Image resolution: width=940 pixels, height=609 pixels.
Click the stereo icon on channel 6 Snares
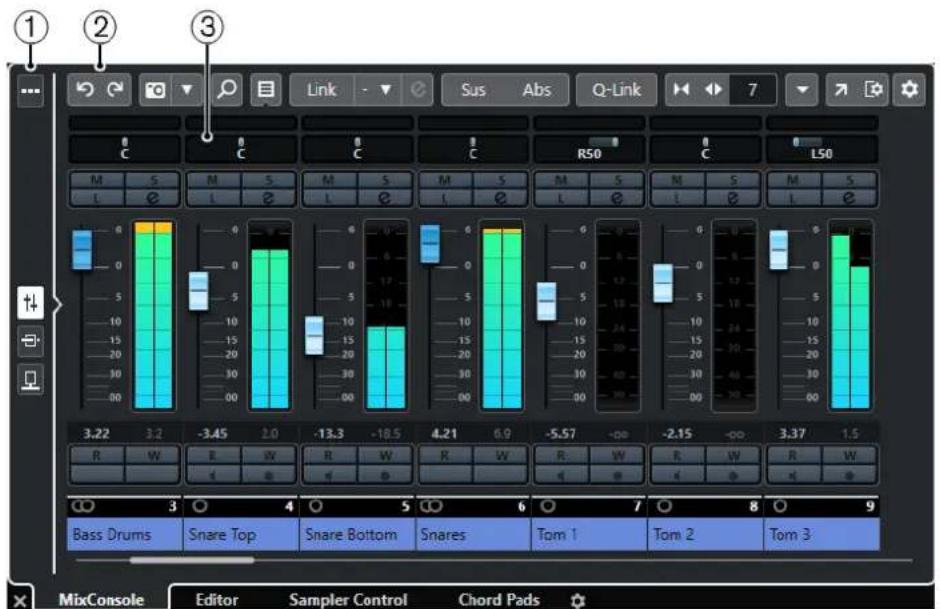431,507
